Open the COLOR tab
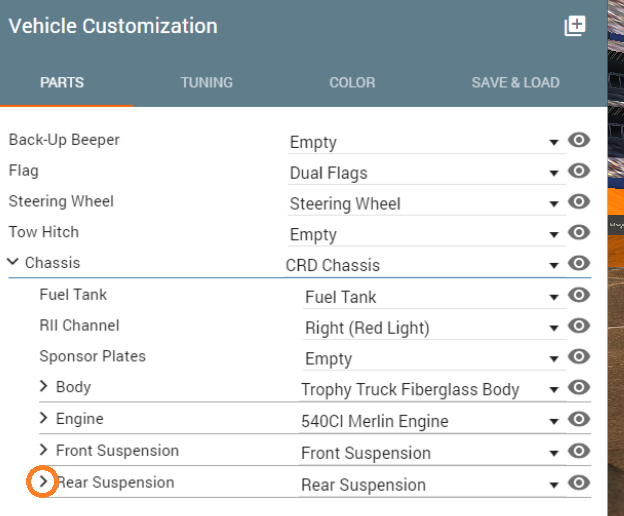Image resolution: width=624 pixels, height=516 pixels. [352, 83]
